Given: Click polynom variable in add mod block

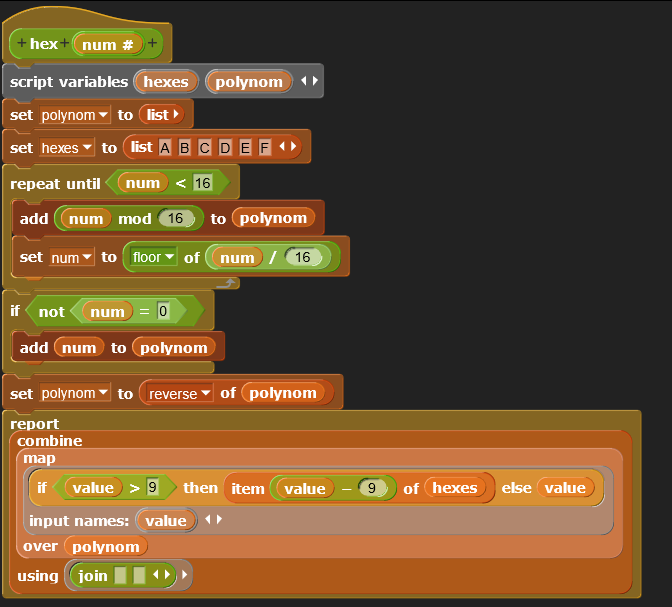Looking at the screenshot, I should click(x=273, y=218).
